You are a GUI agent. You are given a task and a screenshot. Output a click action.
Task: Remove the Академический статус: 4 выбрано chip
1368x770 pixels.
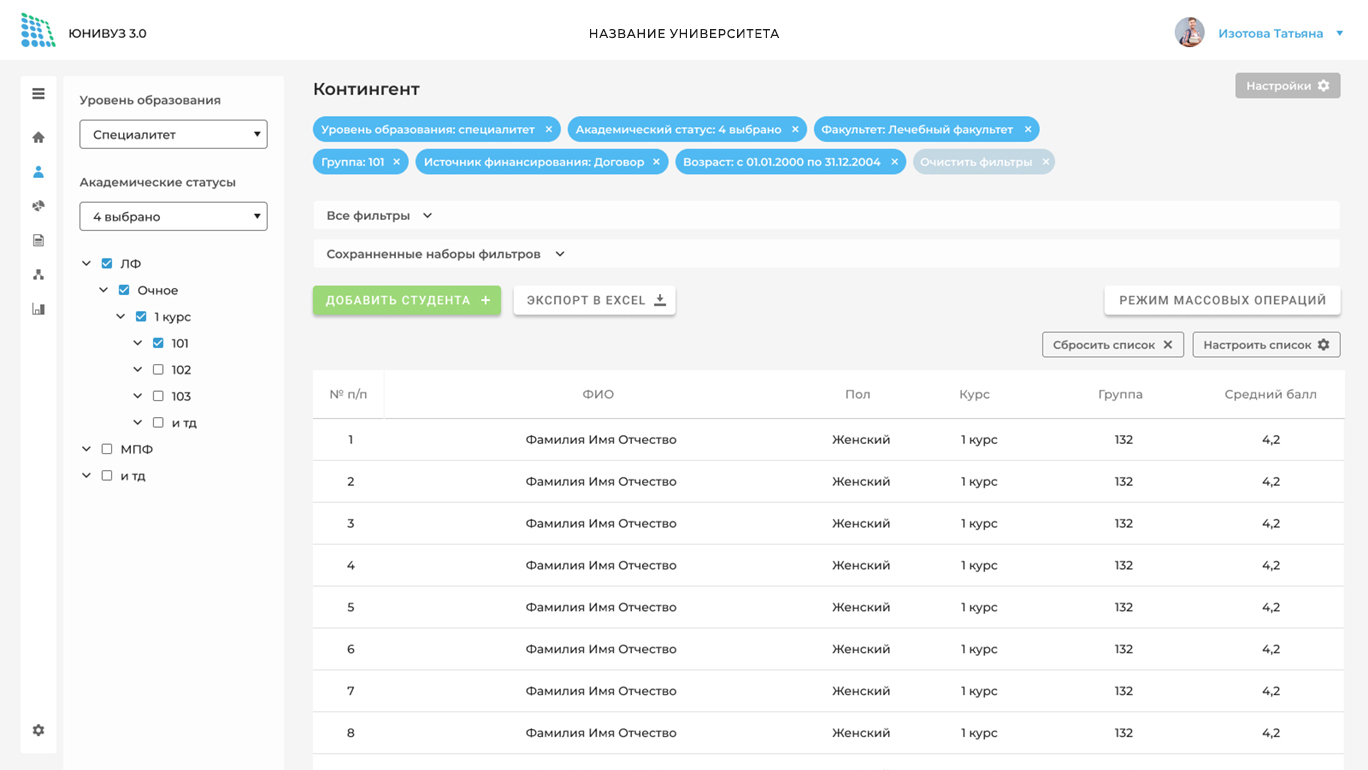[x=795, y=130]
